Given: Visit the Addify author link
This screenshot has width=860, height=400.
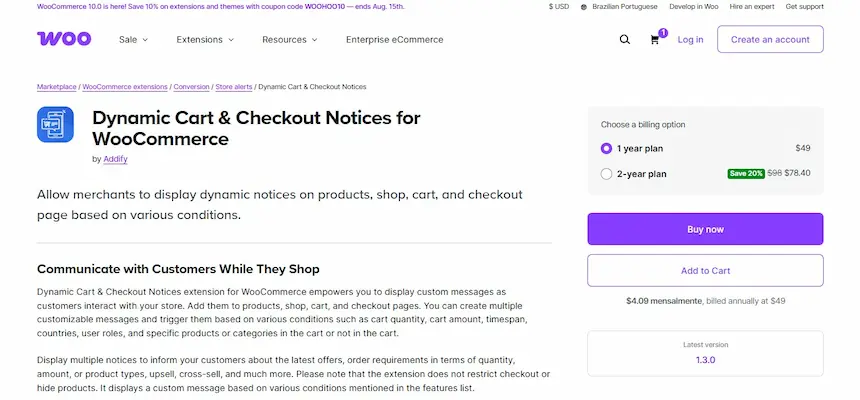Looking at the screenshot, I should tap(117, 158).
